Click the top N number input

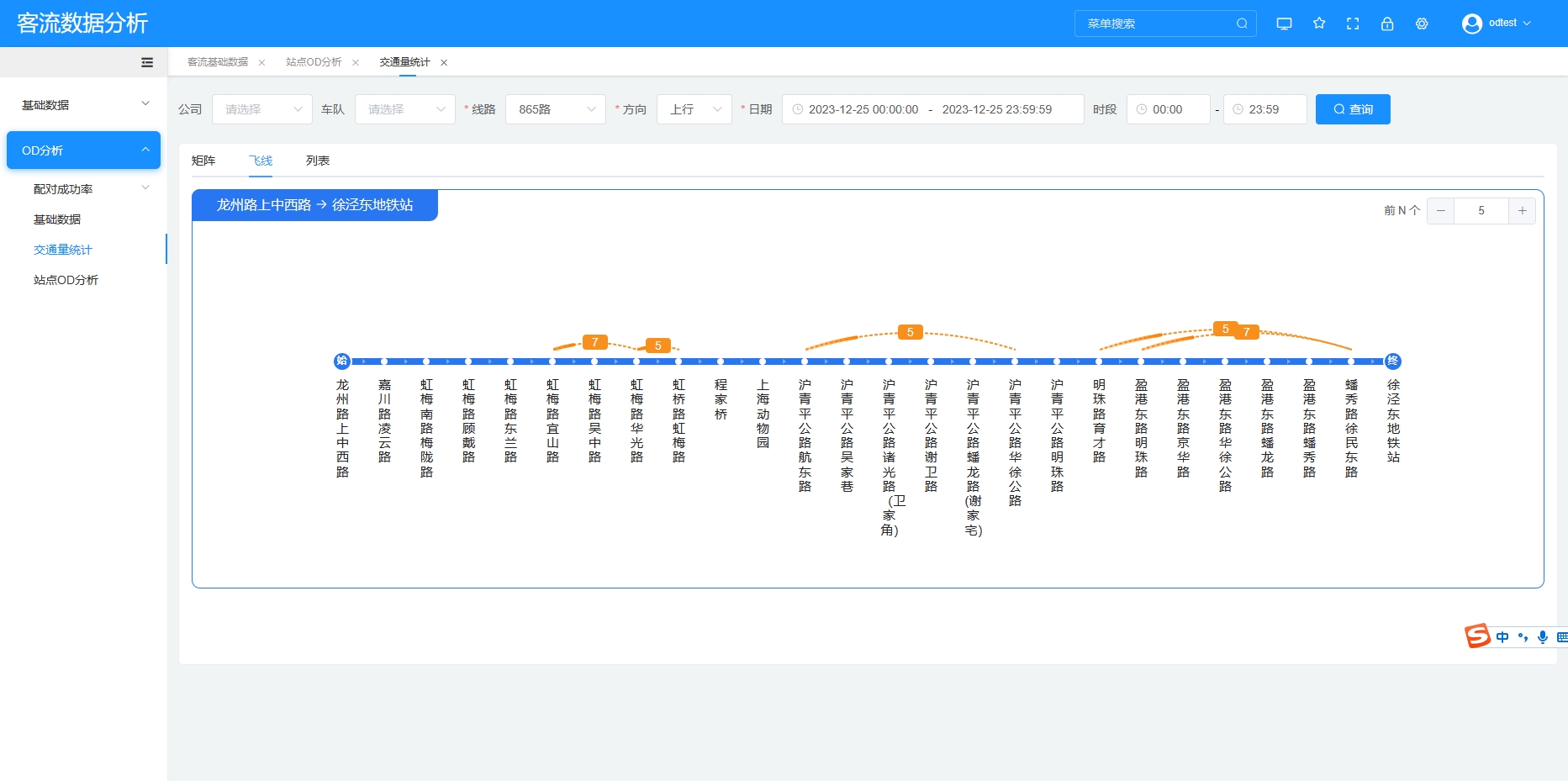1481,210
